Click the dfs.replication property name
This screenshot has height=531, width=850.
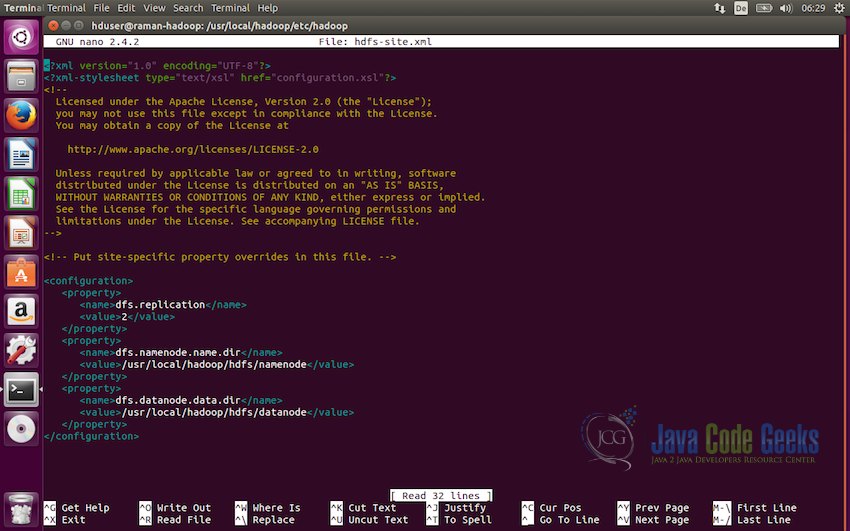click(x=160, y=305)
